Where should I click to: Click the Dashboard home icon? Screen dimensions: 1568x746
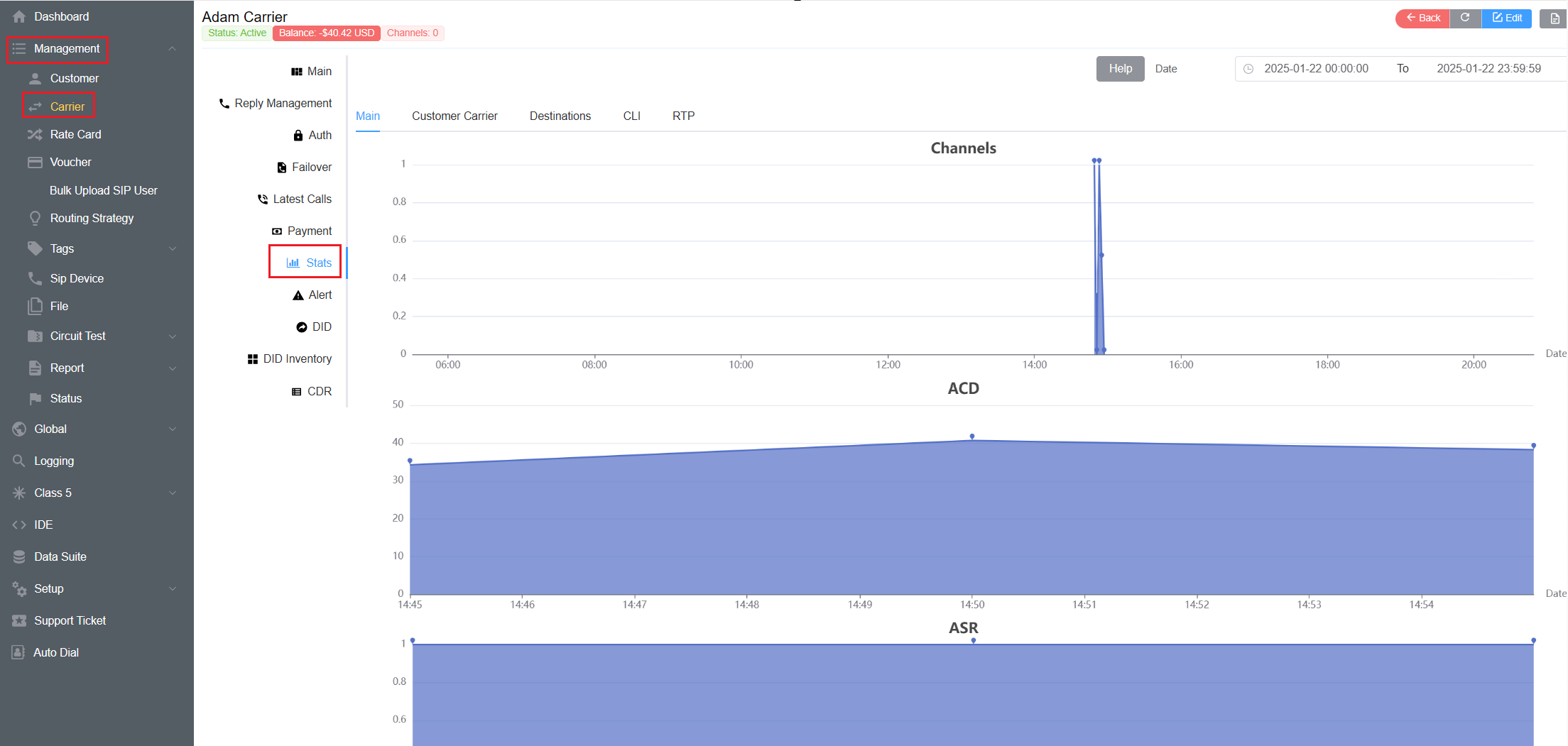[19, 16]
